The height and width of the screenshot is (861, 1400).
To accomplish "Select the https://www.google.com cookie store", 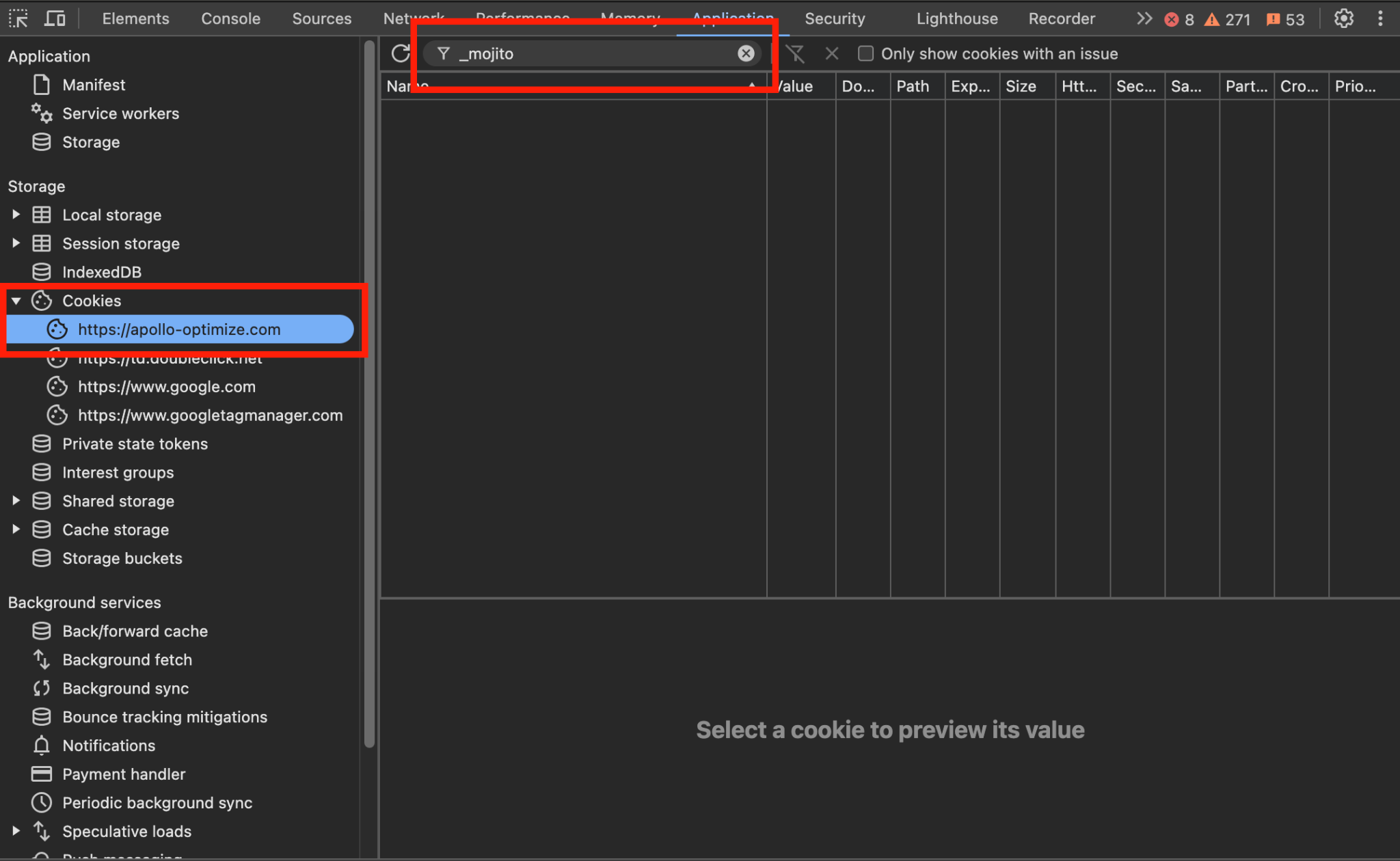I will (167, 386).
